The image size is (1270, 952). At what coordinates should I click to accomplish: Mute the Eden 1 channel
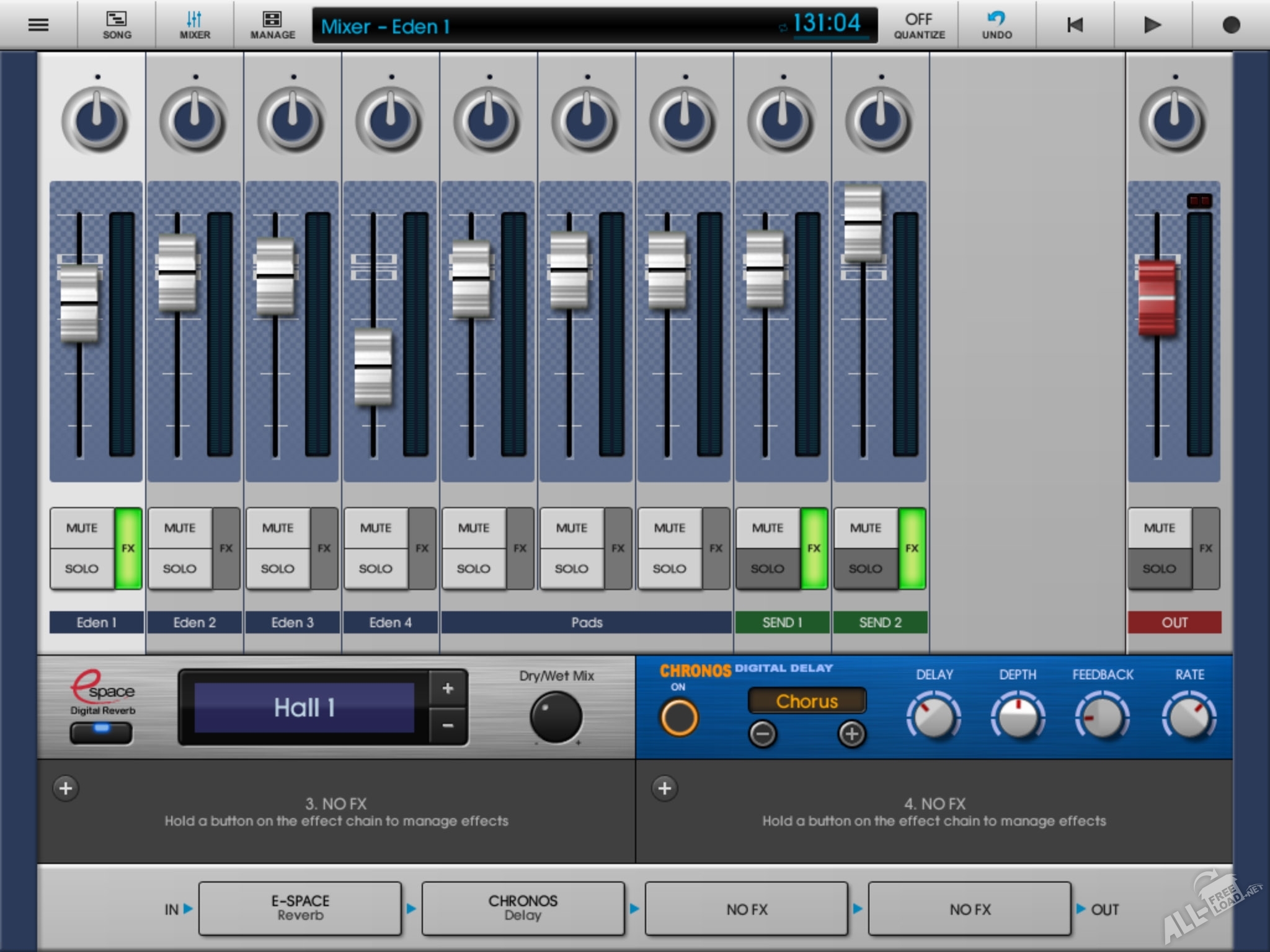[x=82, y=527]
